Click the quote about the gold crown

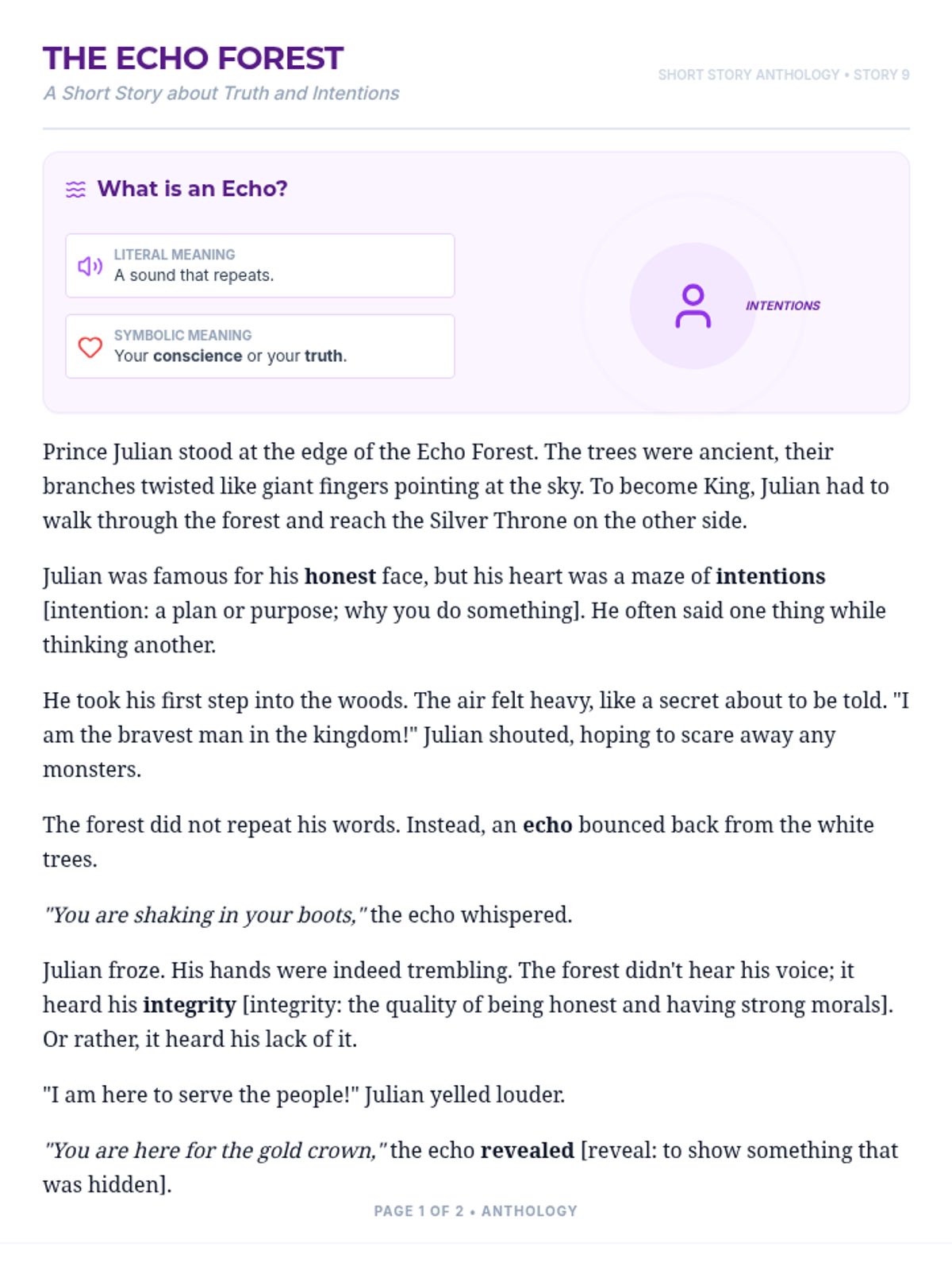coord(215,1151)
